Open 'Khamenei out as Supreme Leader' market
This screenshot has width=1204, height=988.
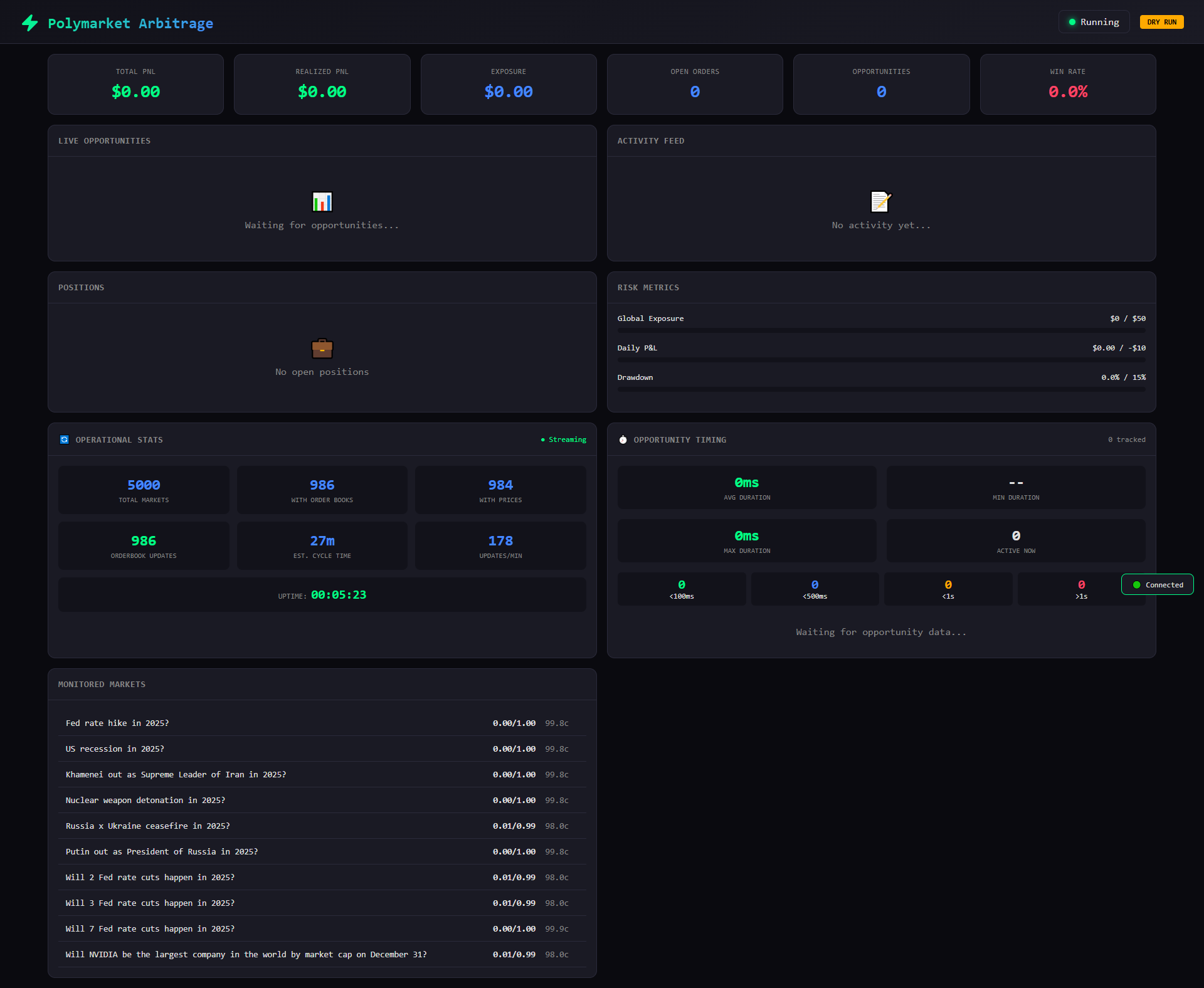(x=322, y=774)
